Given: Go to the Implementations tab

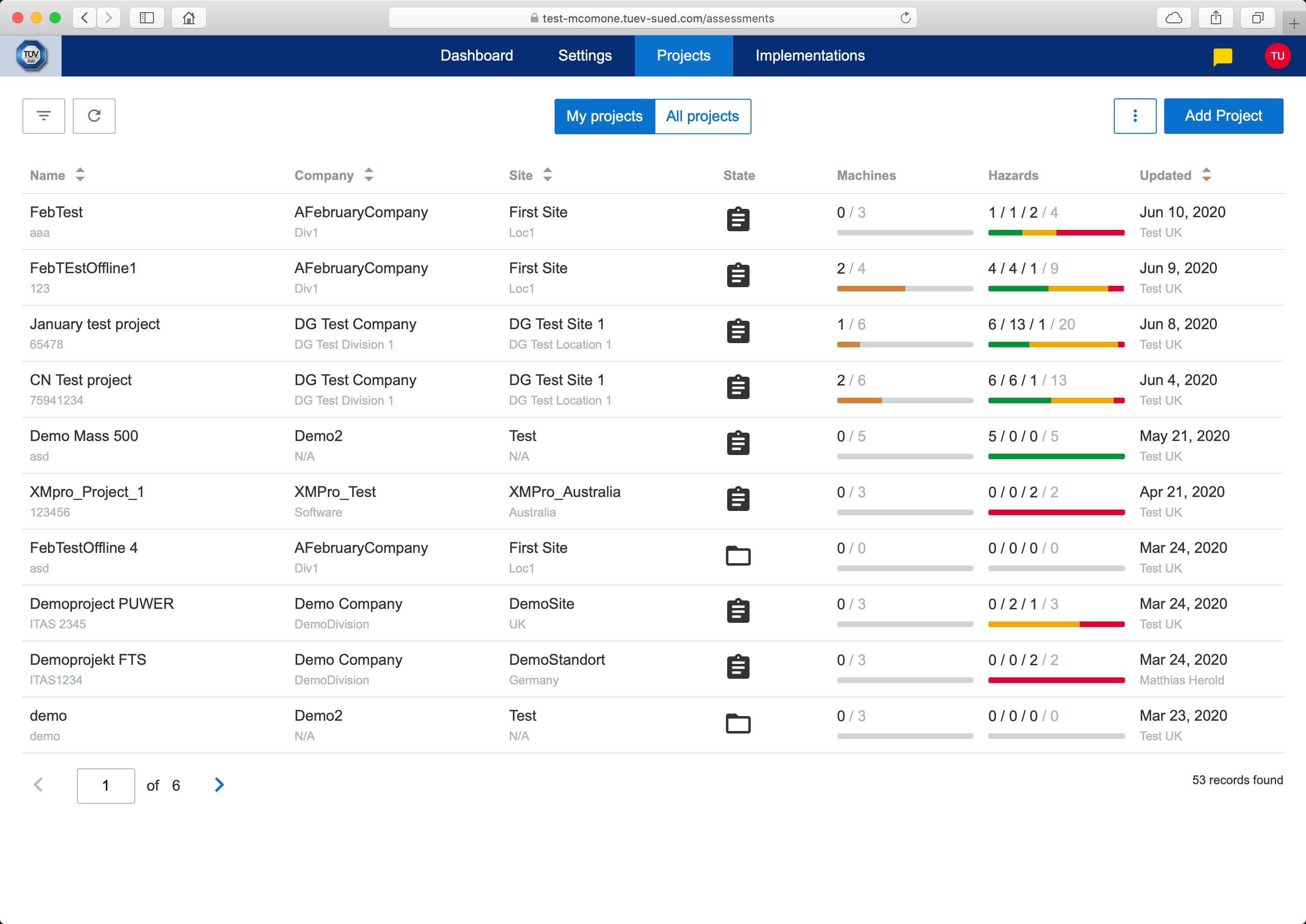Looking at the screenshot, I should click(x=810, y=56).
